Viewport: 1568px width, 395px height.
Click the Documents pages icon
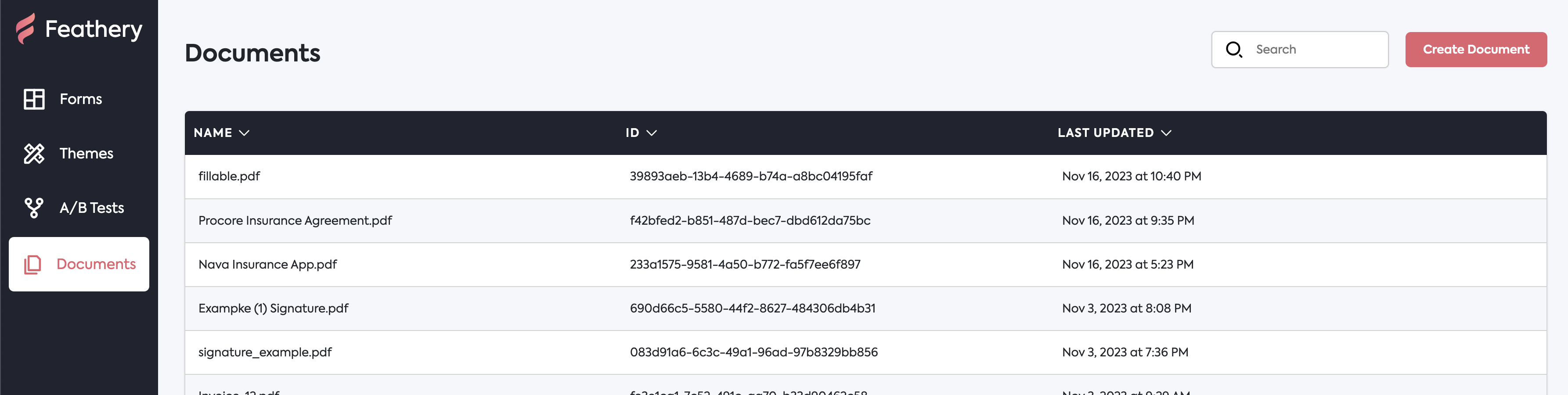33,264
